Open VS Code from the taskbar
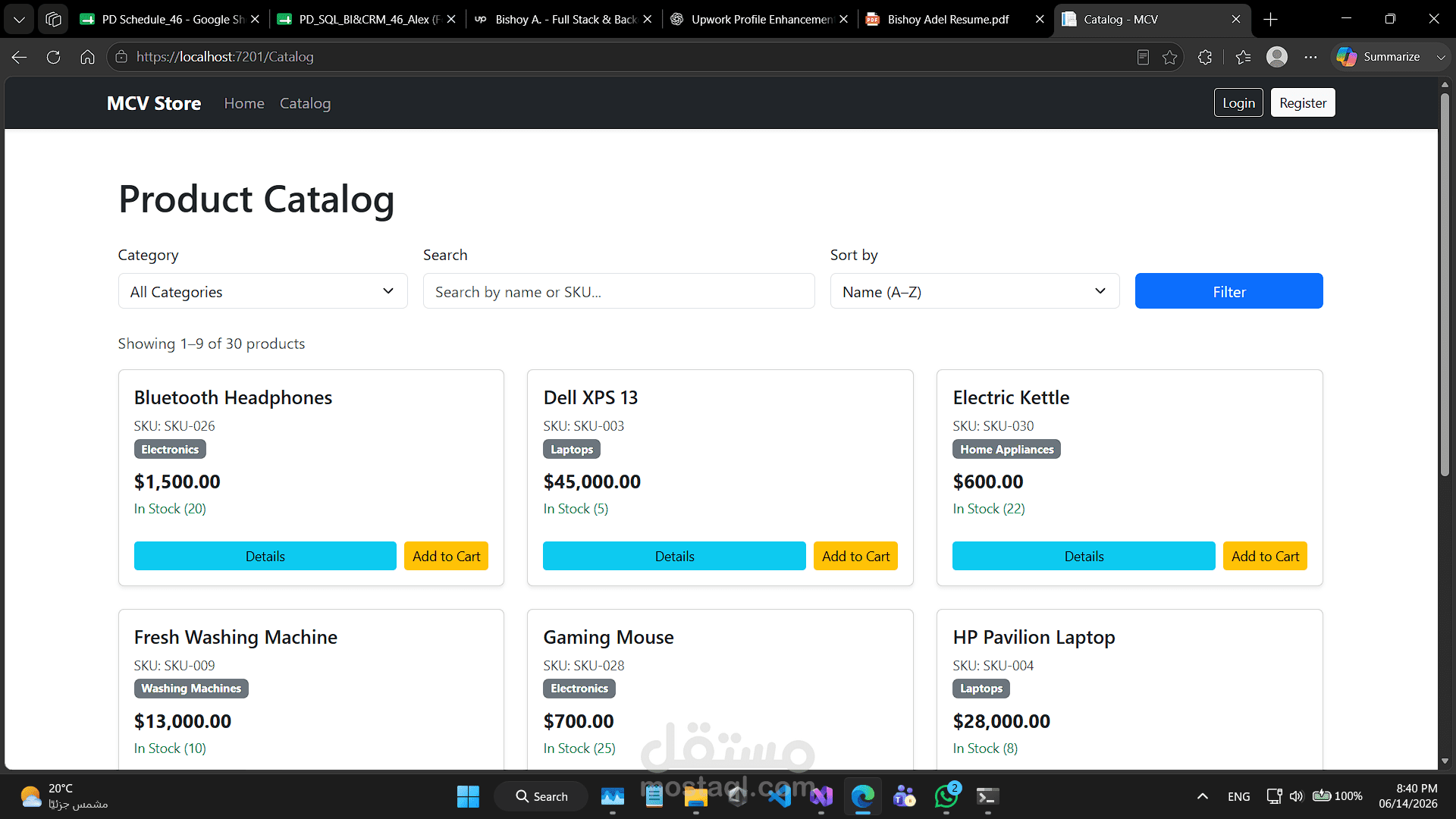 pos(780,796)
